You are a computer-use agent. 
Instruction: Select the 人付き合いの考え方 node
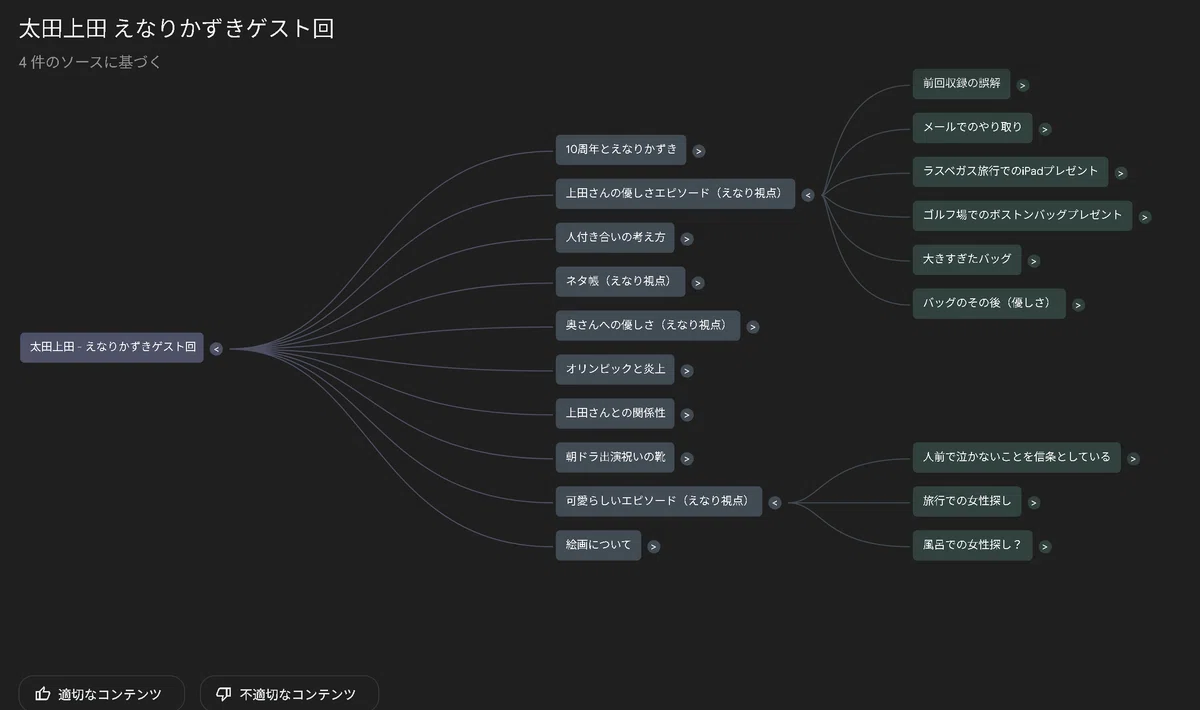point(615,238)
